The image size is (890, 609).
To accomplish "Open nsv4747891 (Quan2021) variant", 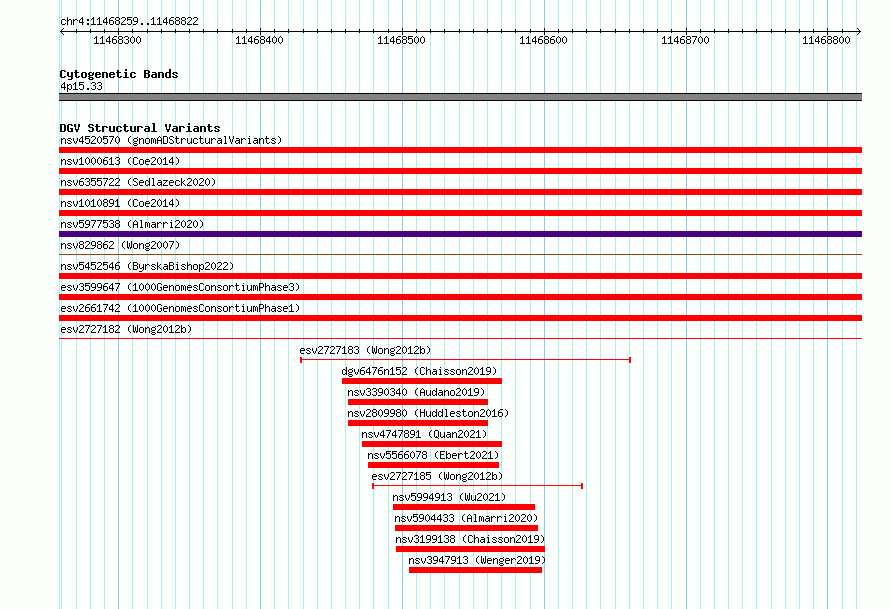I will point(424,434).
